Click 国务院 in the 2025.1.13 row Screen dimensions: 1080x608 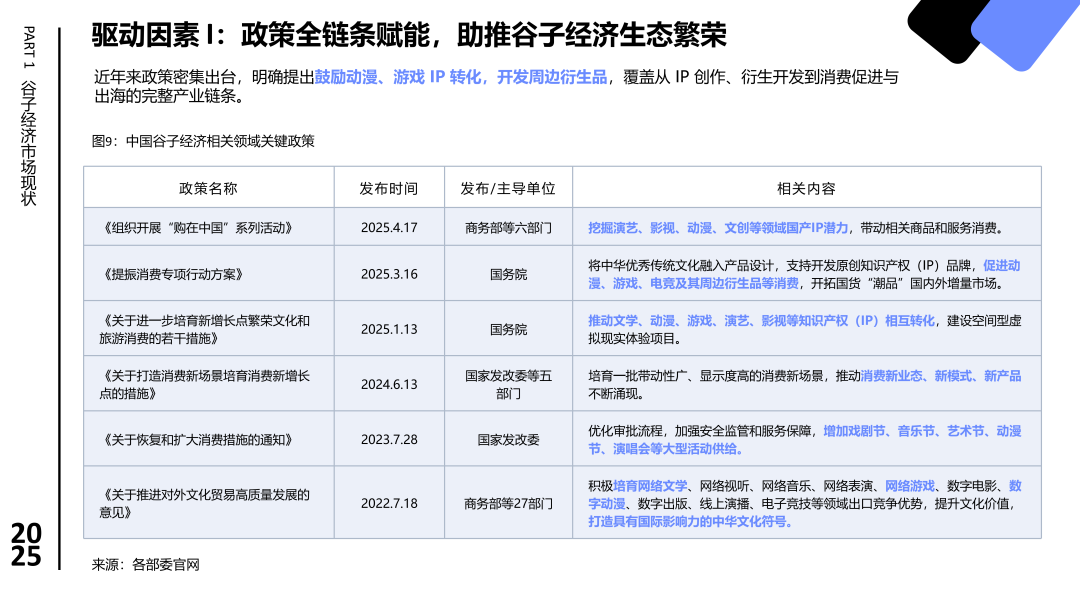pos(508,329)
